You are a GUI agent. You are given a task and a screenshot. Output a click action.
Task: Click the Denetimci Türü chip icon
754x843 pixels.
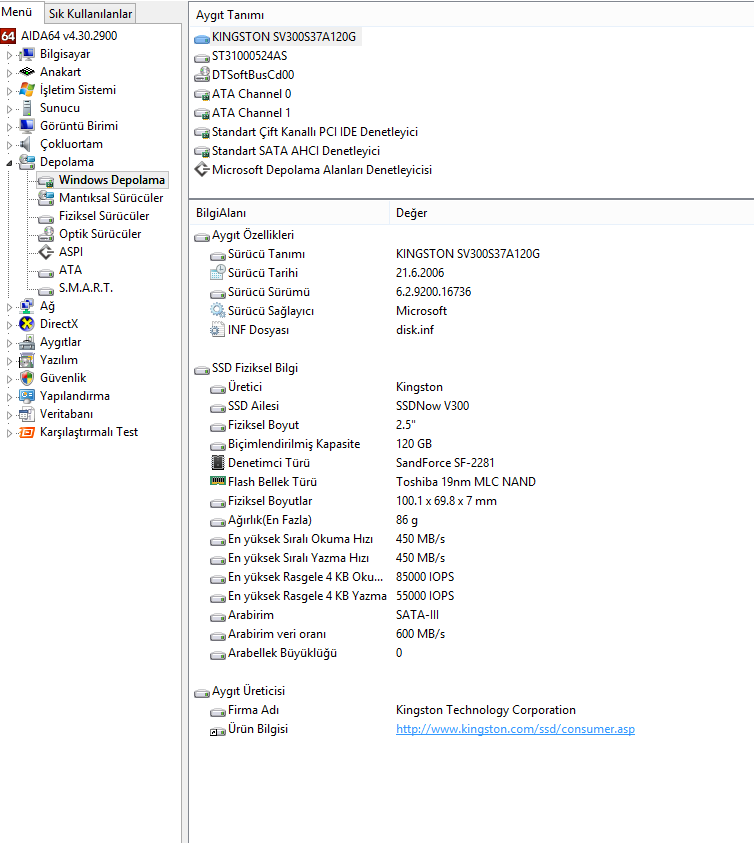(217, 462)
